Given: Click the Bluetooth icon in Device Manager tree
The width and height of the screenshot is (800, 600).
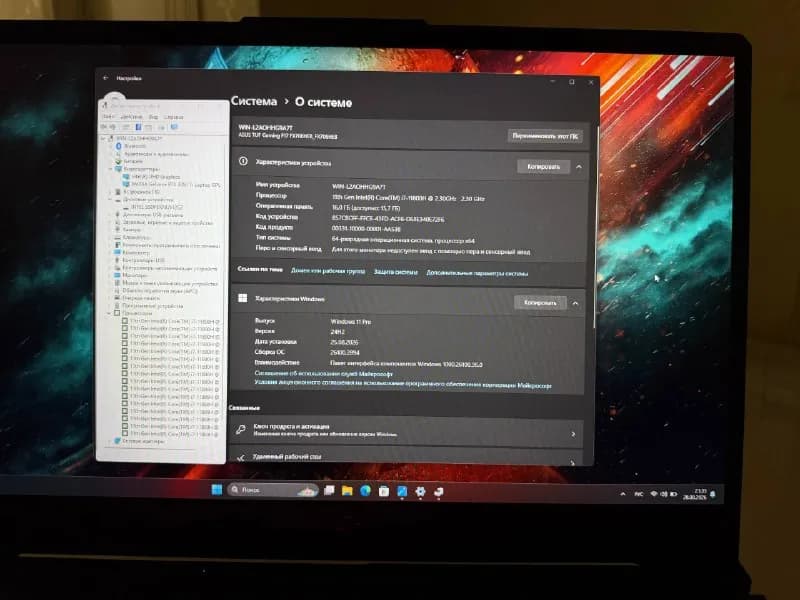Looking at the screenshot, I should click(118, 146).
